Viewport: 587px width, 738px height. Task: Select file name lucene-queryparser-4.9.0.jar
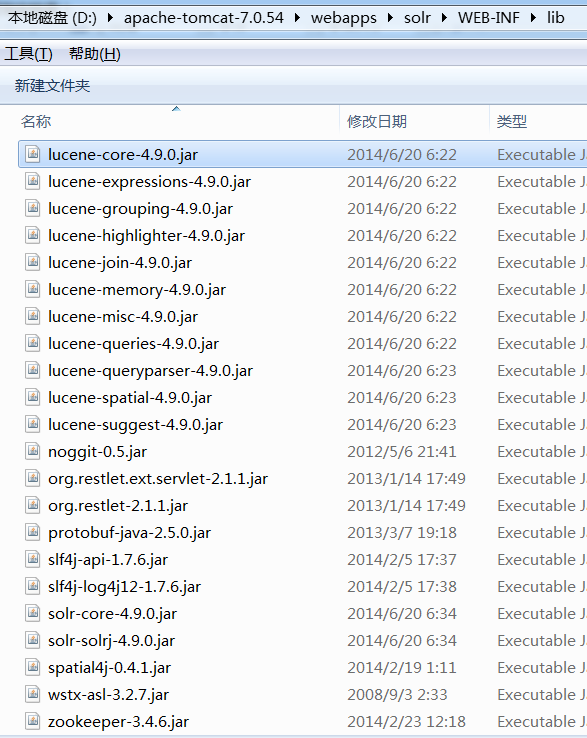[x=150, y=371]
